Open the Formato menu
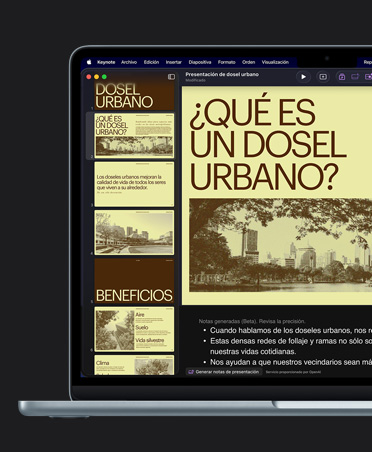Viewport: 372px width, 452px height. tap(227, 62)
